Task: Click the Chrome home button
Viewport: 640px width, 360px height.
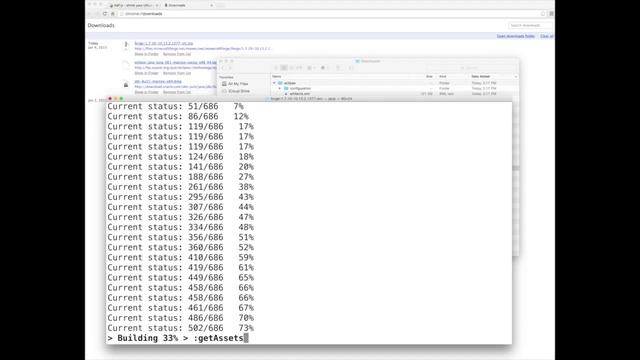Action: 113,14
